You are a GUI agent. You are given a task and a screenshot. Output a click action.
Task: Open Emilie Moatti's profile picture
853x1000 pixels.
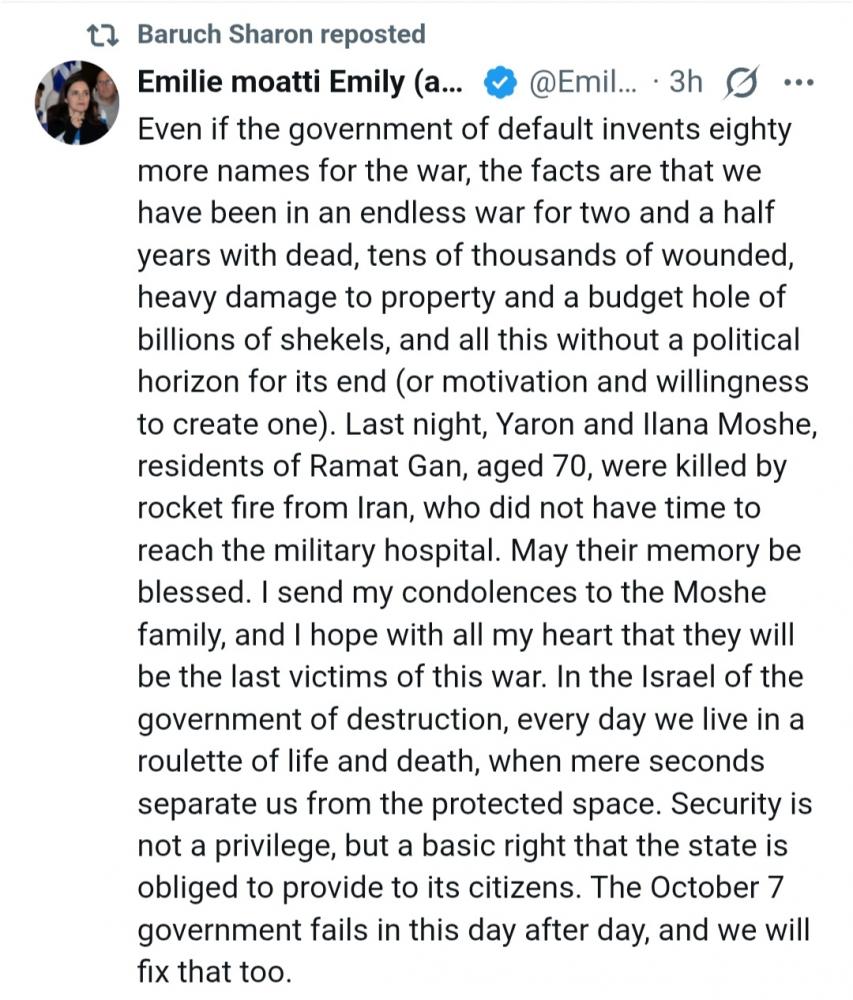tap(77, 103)
